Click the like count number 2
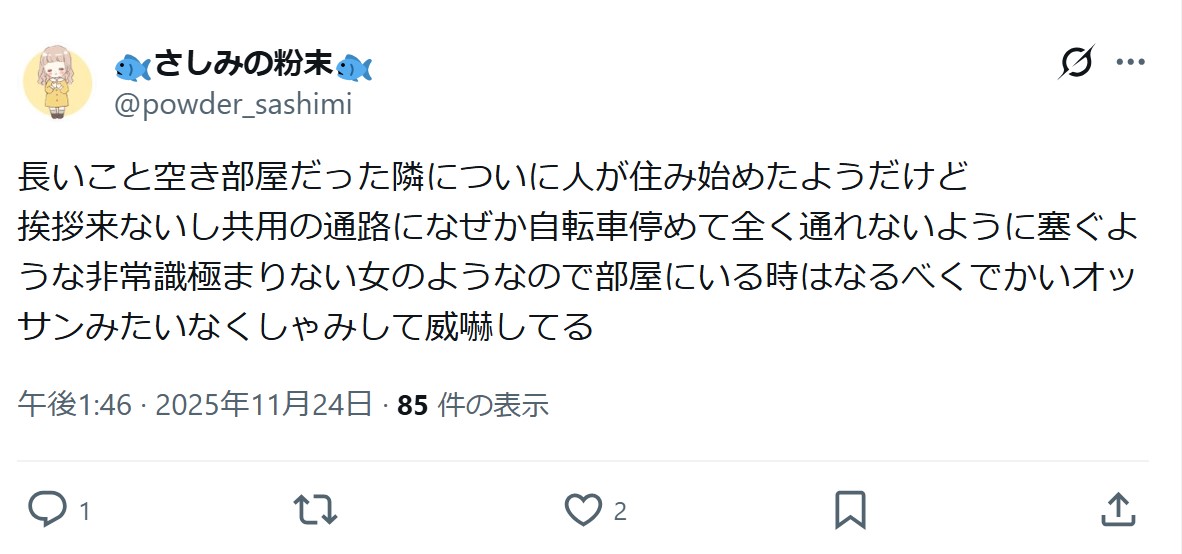The width and height of the screenshot is (1182, 554). 620,512
